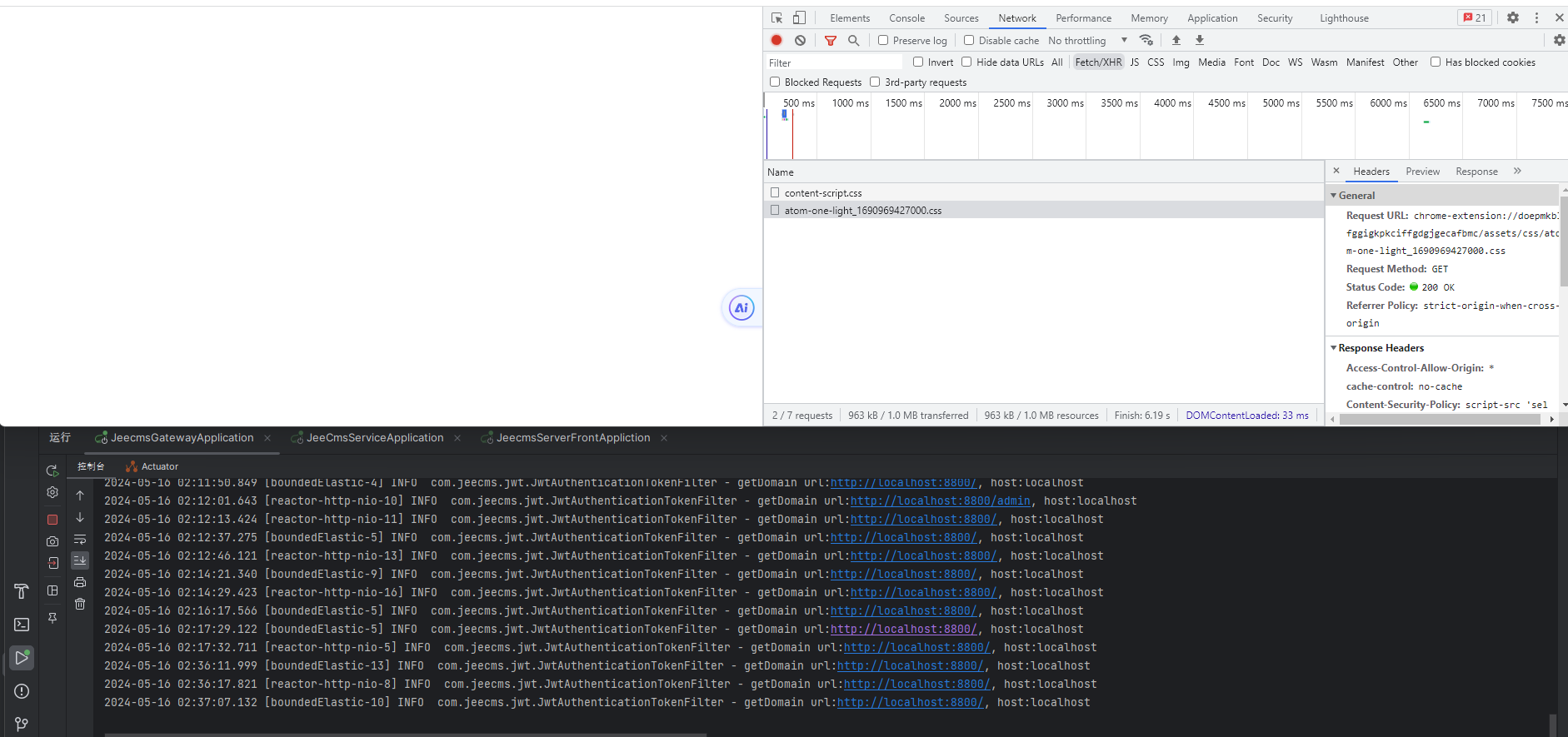
Task: Click the red stop process button in Run panel
Action: tap(52, 520)
